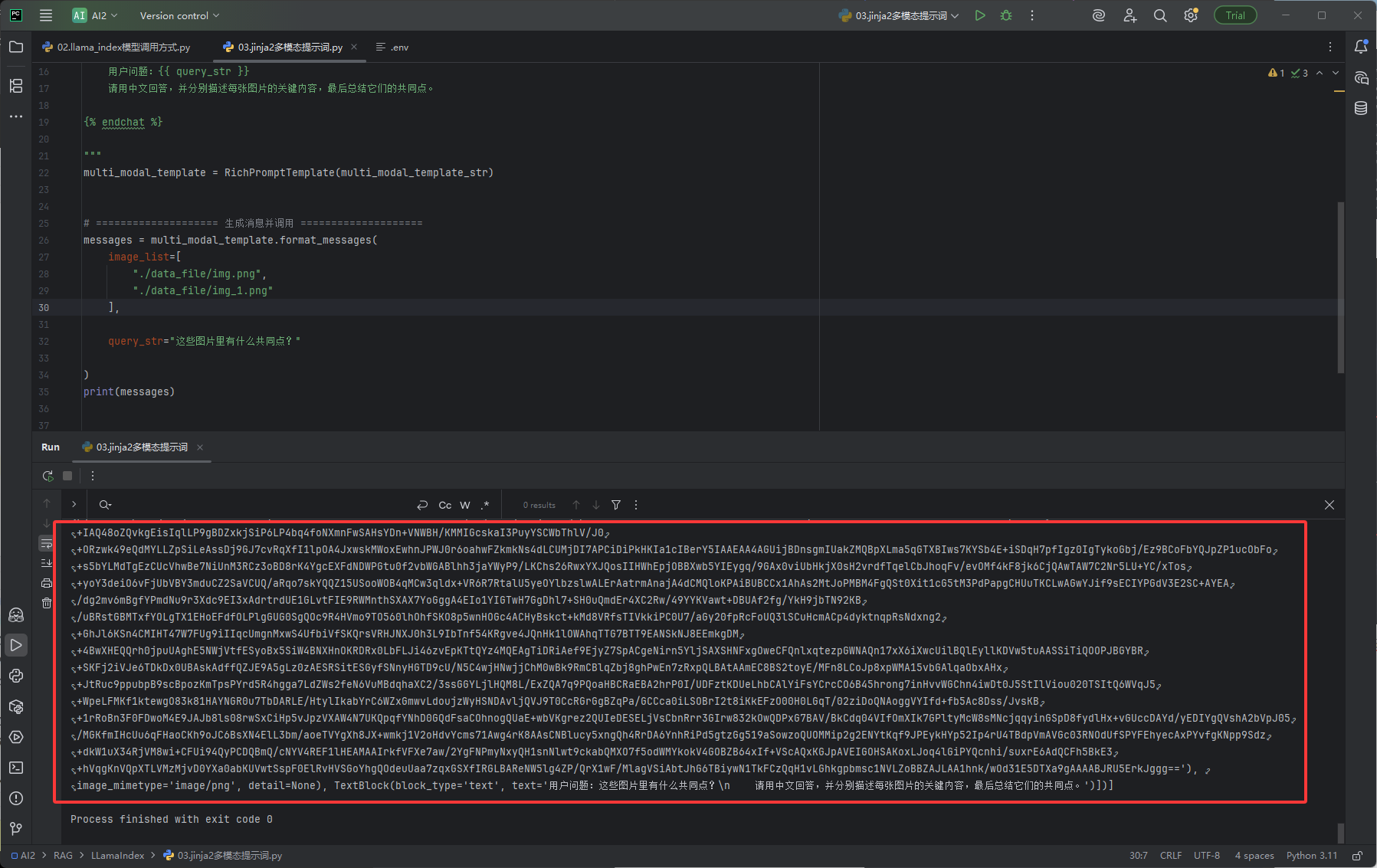This screenshot has width=1377, height=868.
Task: Open the main hamburger menu
Action: click(46, 15)
